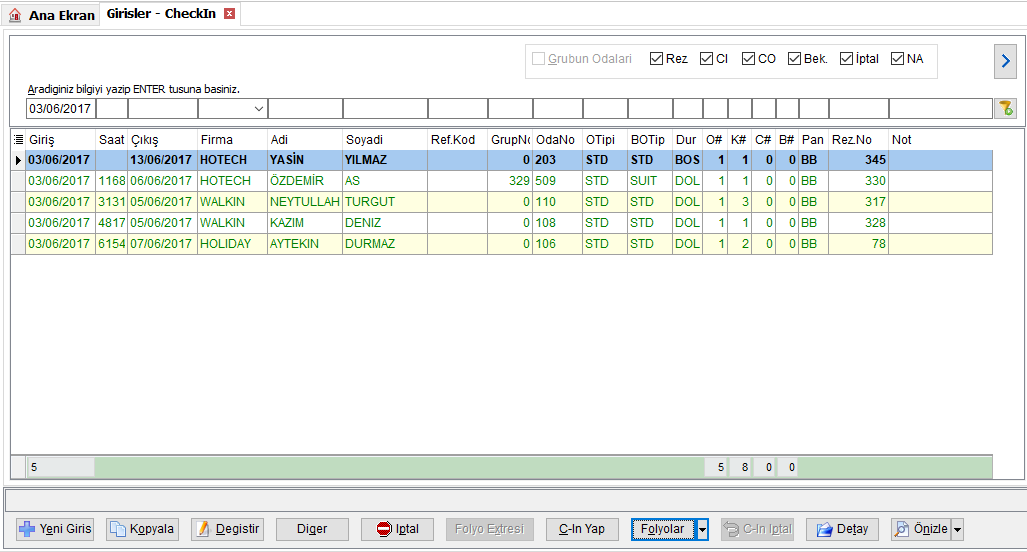Image resolution: width=1027 pixels, height=552 pixels.
Task: Click the Önizle preview button
Action: 921,529
